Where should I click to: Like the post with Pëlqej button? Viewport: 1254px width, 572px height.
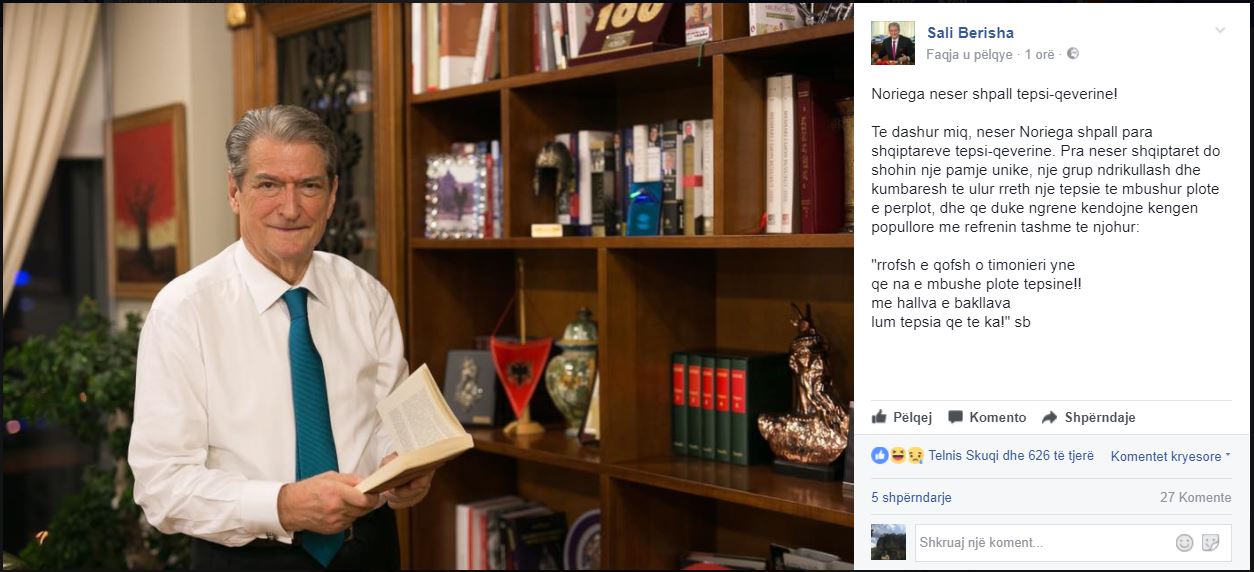tap(902, 417)
